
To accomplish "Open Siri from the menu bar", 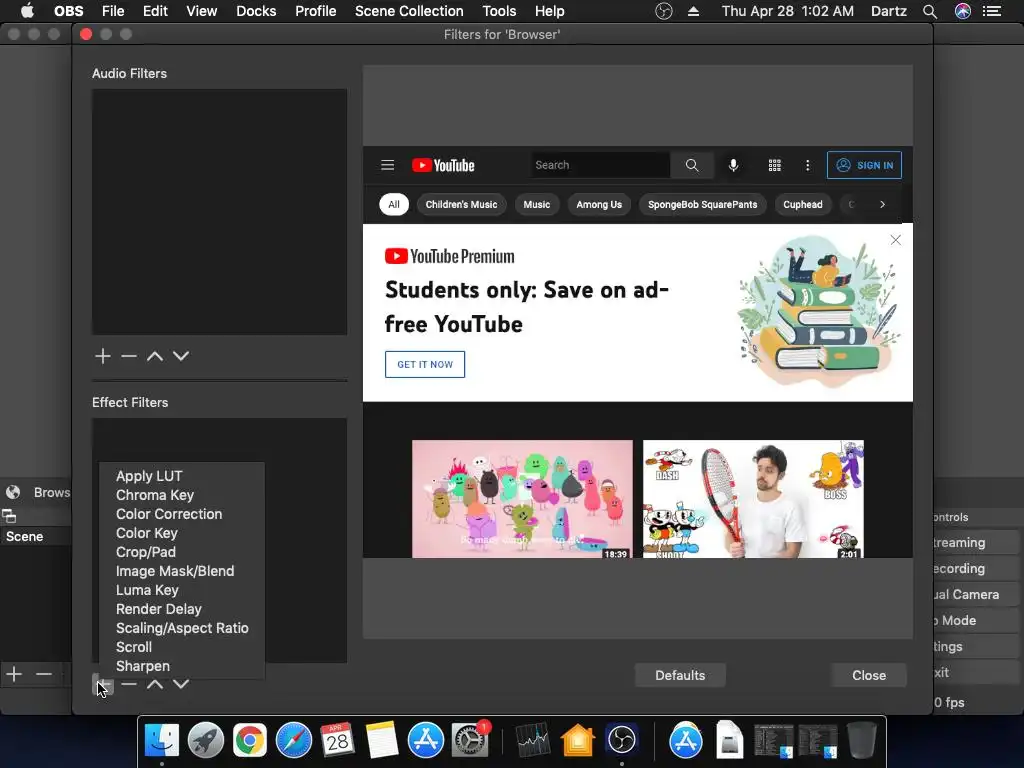I will 963,11.
